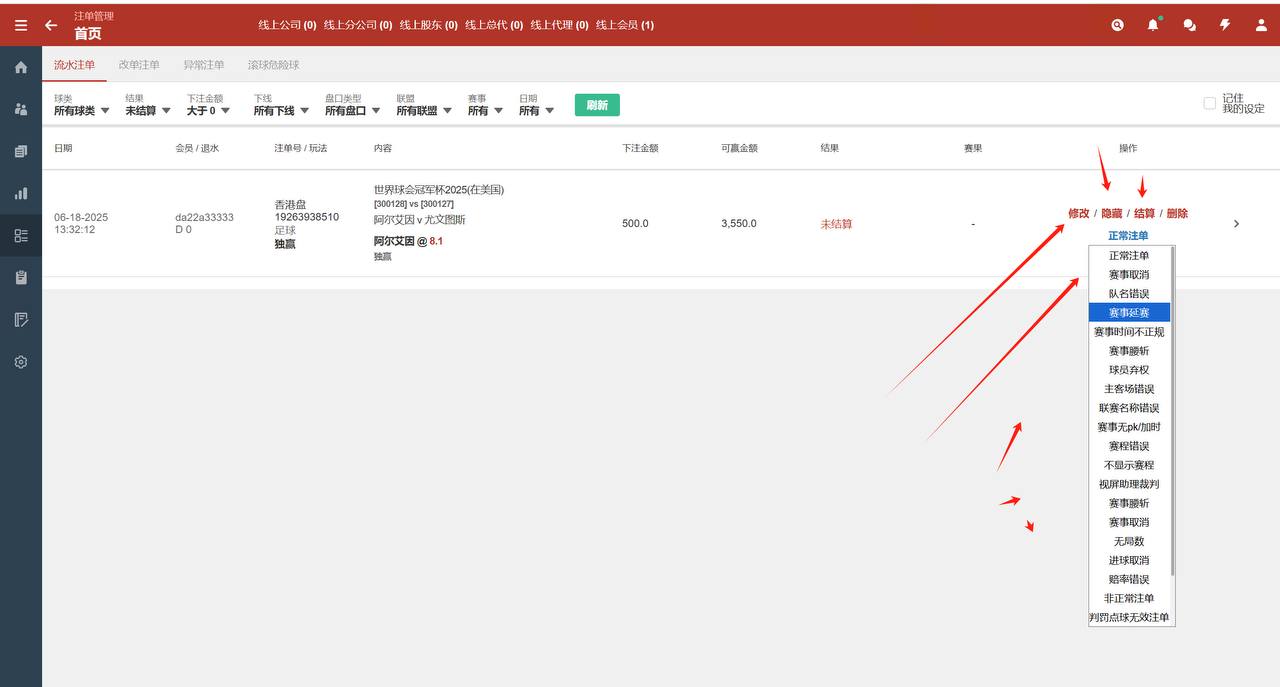Viewport: 1280px width, 687px height.
Task: Check the 记住我的设定 checkbox
Action: (1209, 103)
